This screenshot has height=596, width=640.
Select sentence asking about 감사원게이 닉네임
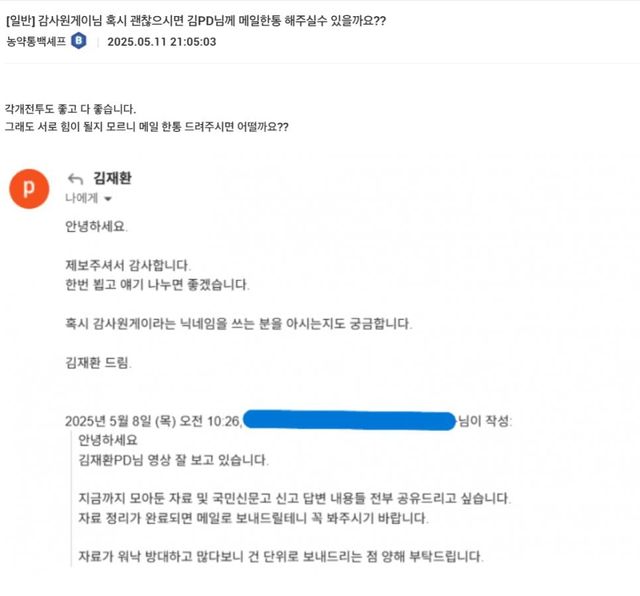(x=238, y=324)
